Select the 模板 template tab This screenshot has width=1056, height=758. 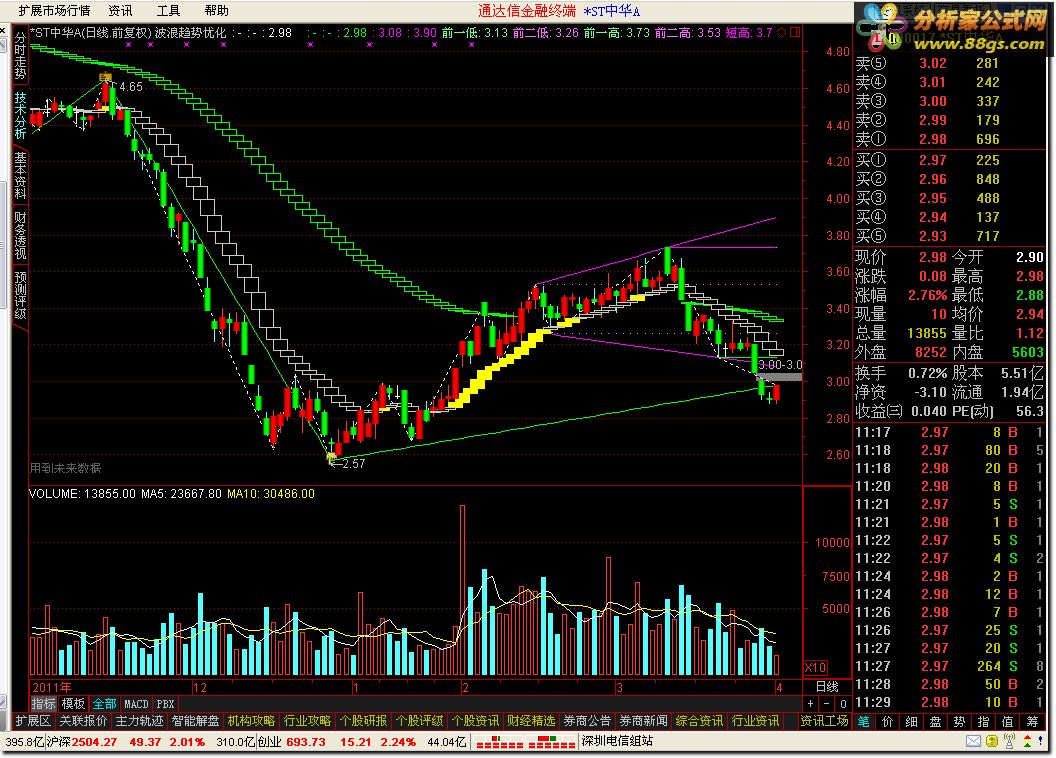[73, 704]
